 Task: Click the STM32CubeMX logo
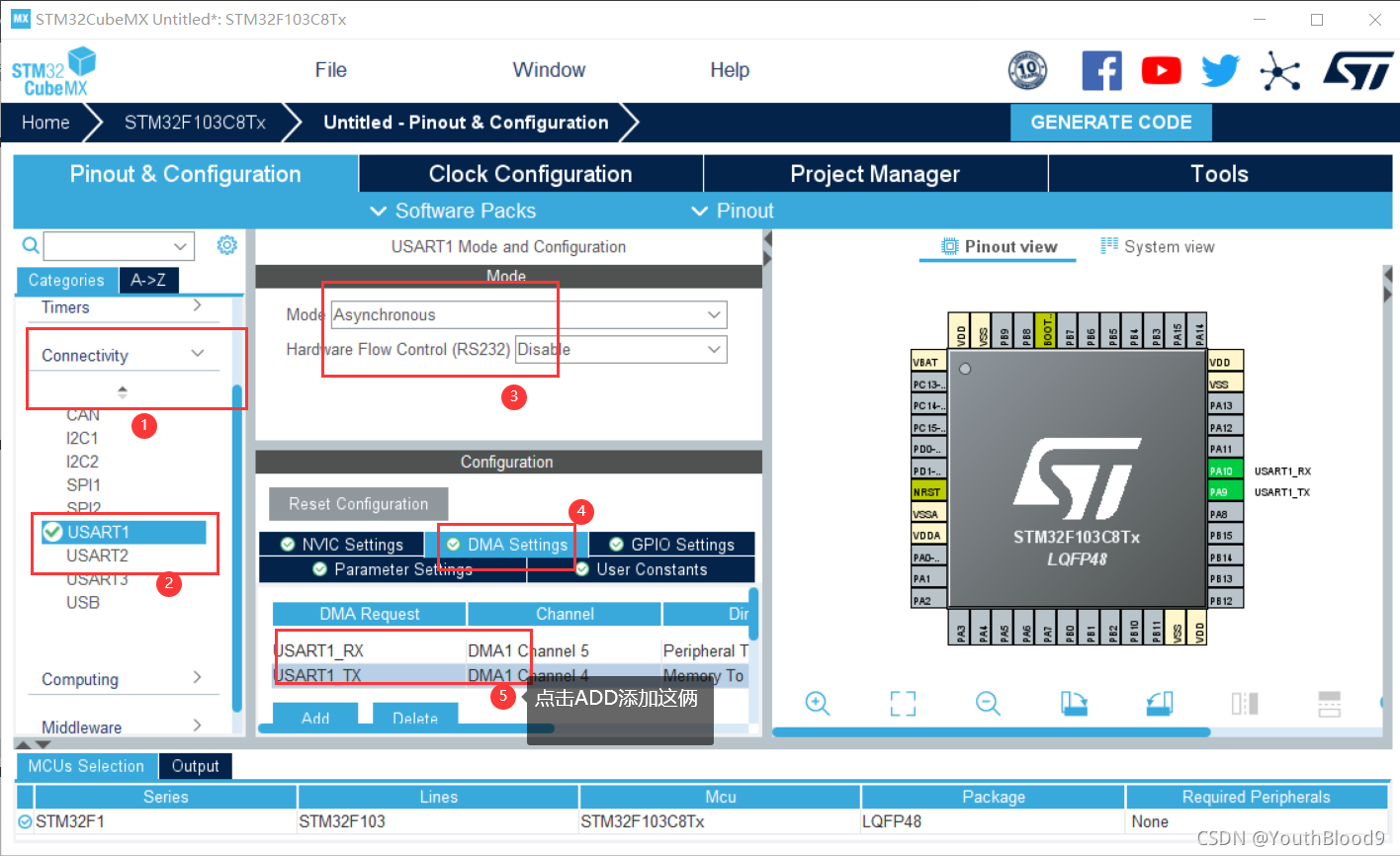(x=54, y=72)
